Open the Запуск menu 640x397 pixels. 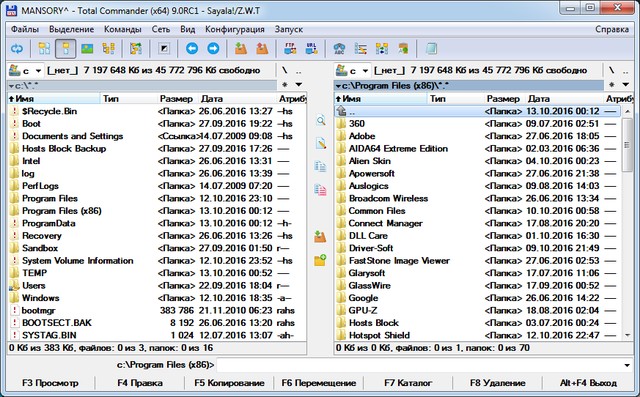click(289, 29)
